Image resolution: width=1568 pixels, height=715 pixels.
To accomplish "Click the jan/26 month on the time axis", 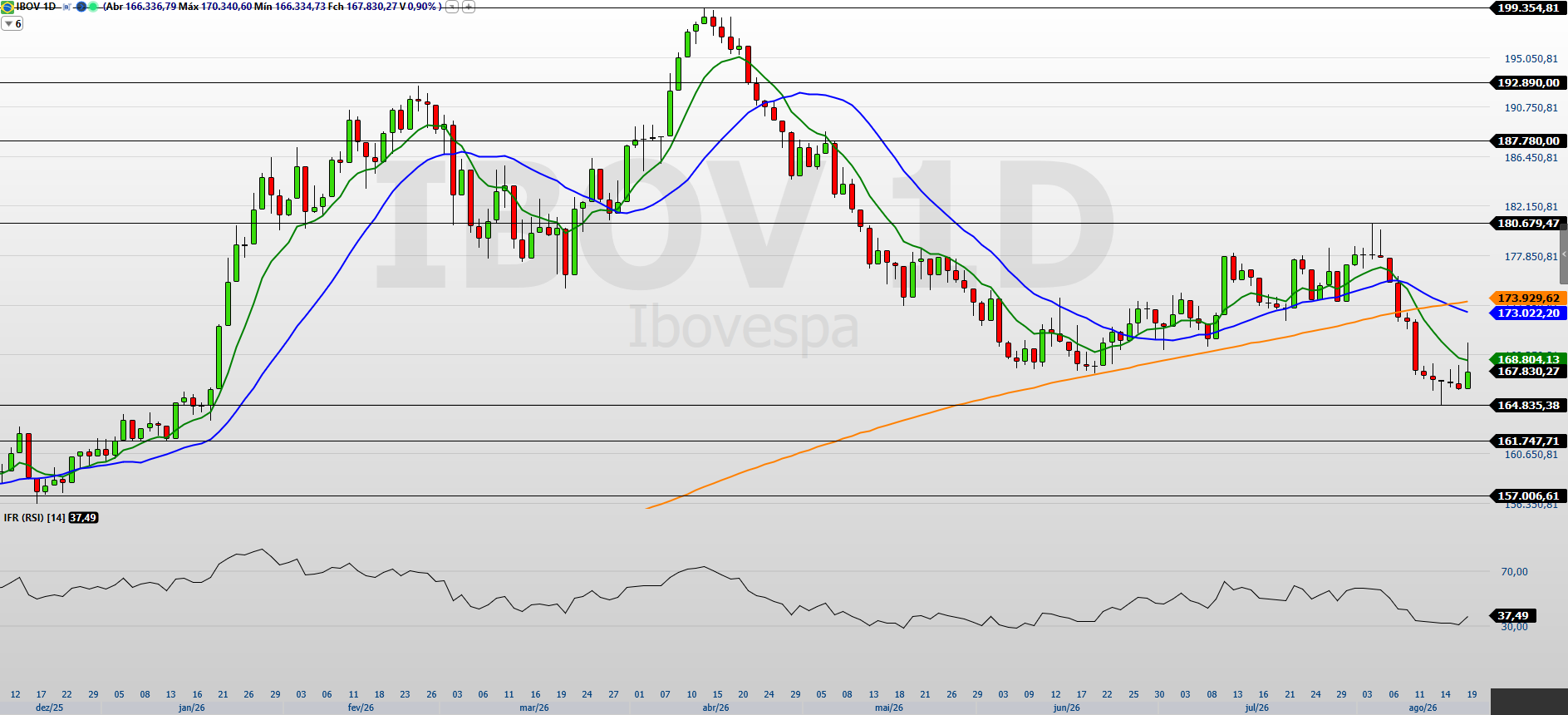I will point(192,708).
